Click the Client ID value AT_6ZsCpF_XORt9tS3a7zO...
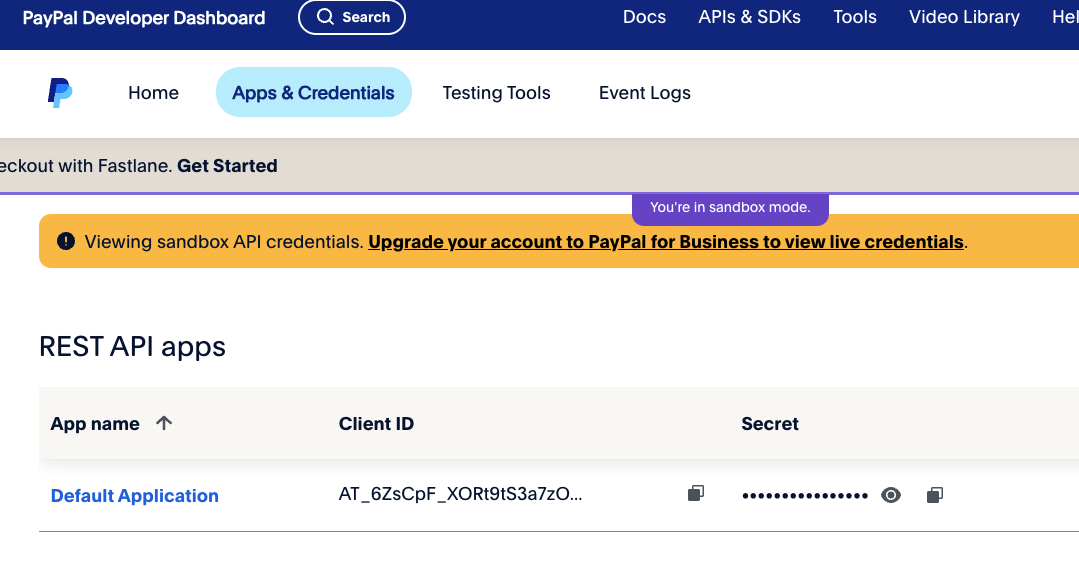 point(460,494)
